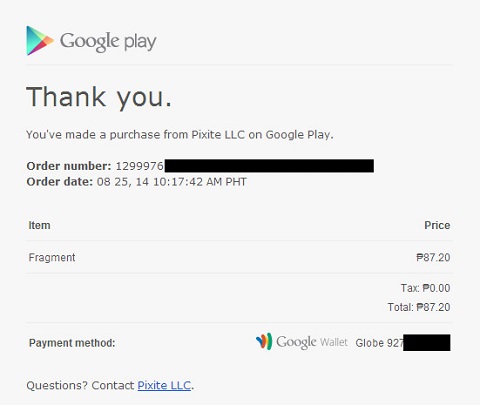The height and width of the screenshot is (405, 480).
Task: Select the Payment method label
Action: coord(72,343)
